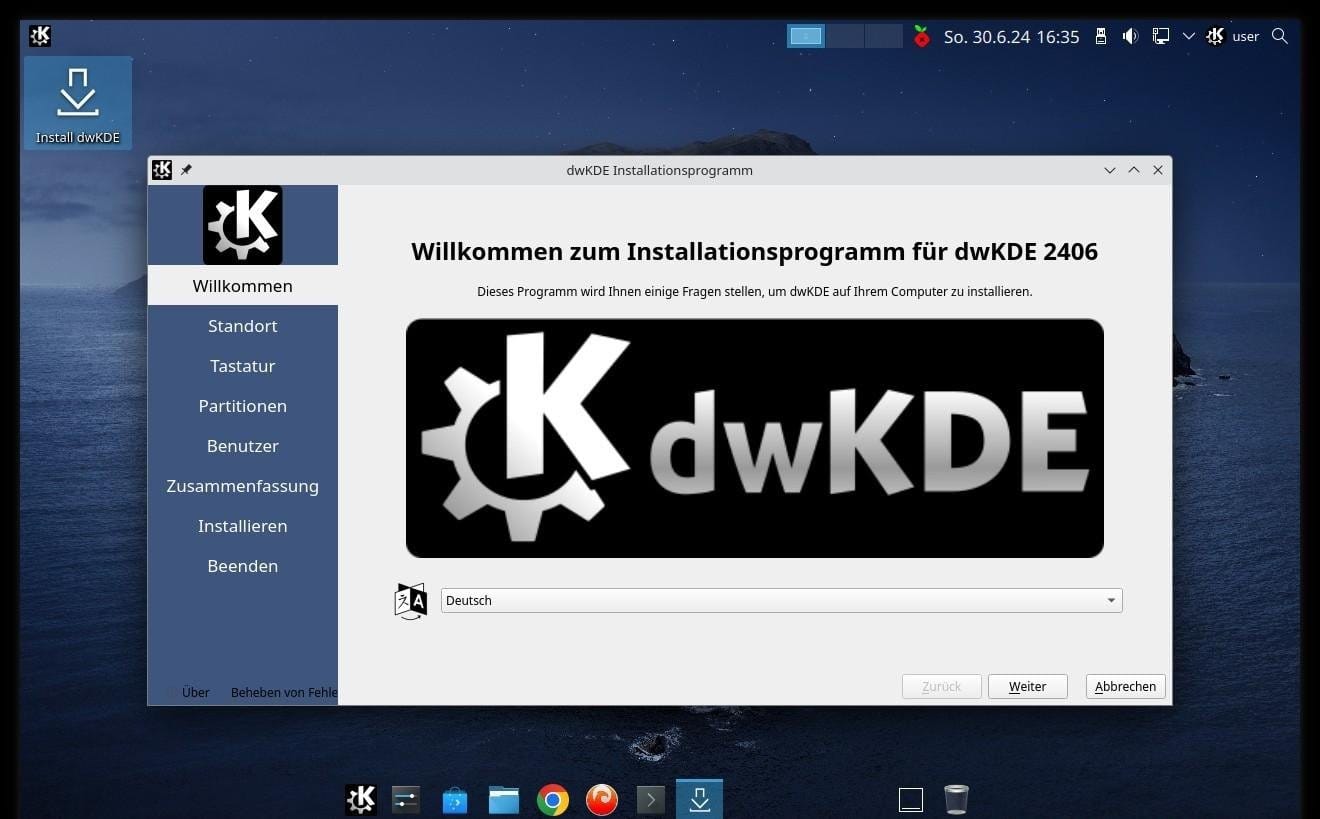This screenshot has width=1320, height=819.
Task: Click the Zurück button
Action: click(x=942, y=686)
